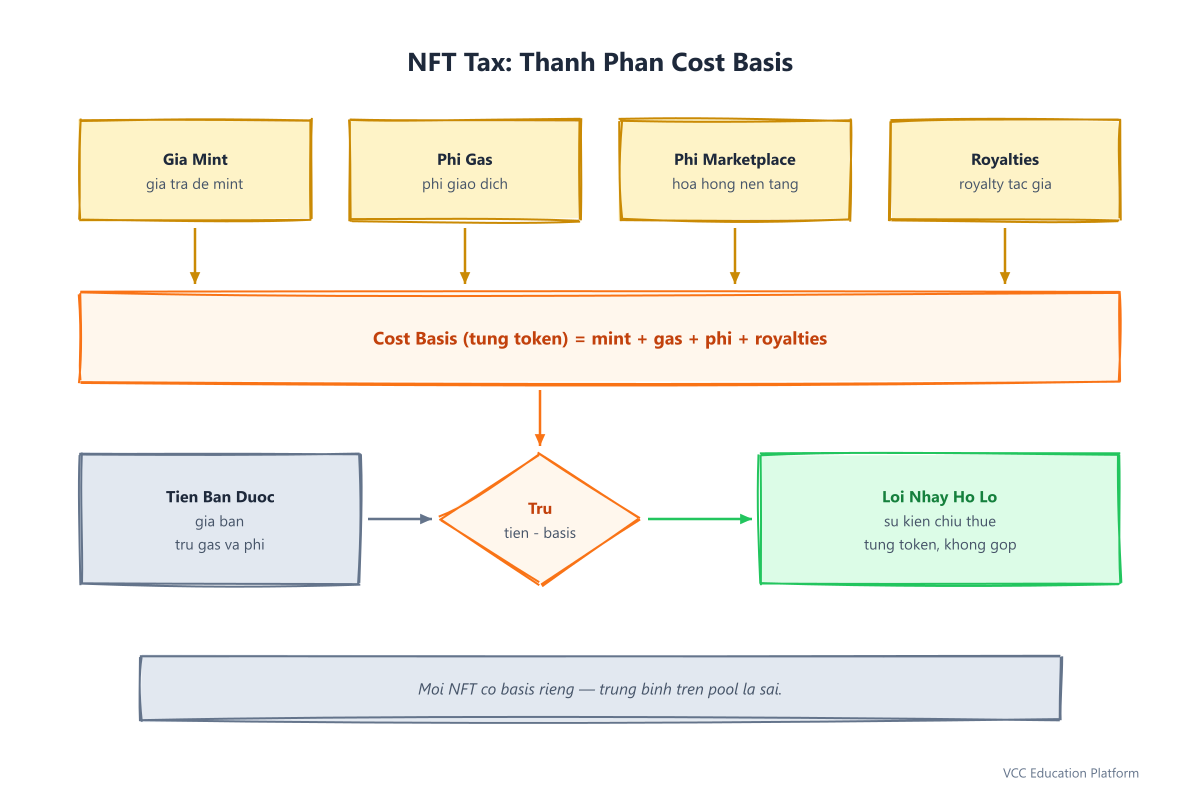Select the 'Gia Mint' box
This screenshot has width=1200, height=800.
(x=195, y=170)
